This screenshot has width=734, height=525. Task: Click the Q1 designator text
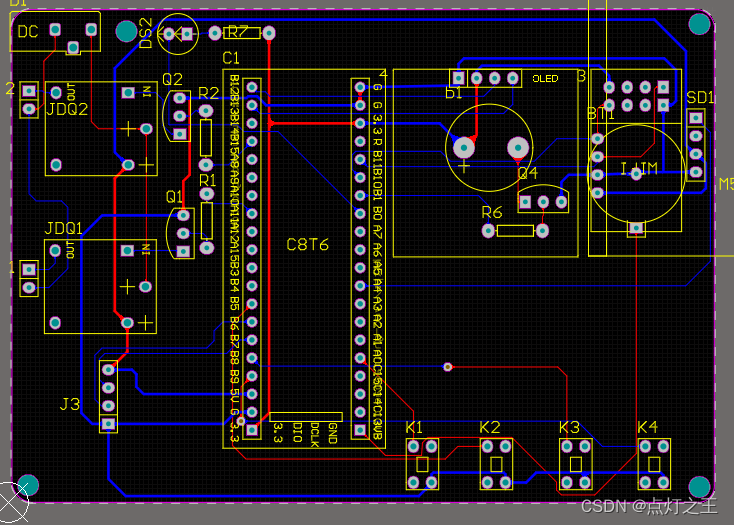(174, 197)
